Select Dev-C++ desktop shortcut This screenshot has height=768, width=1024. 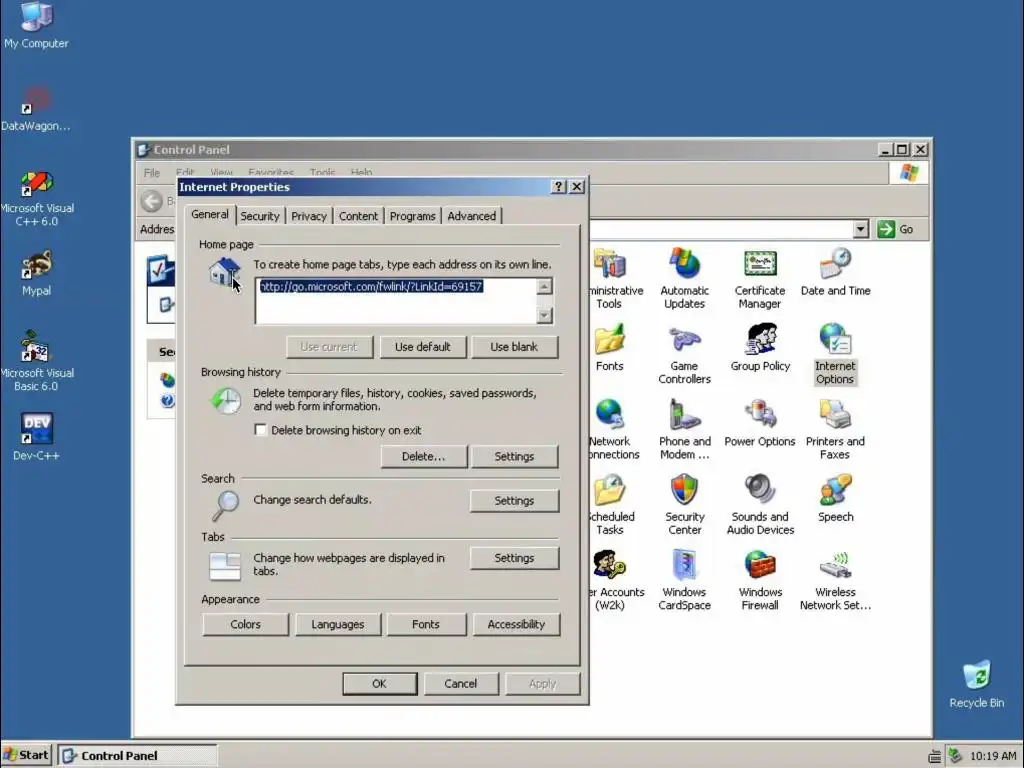click(36, 437)
